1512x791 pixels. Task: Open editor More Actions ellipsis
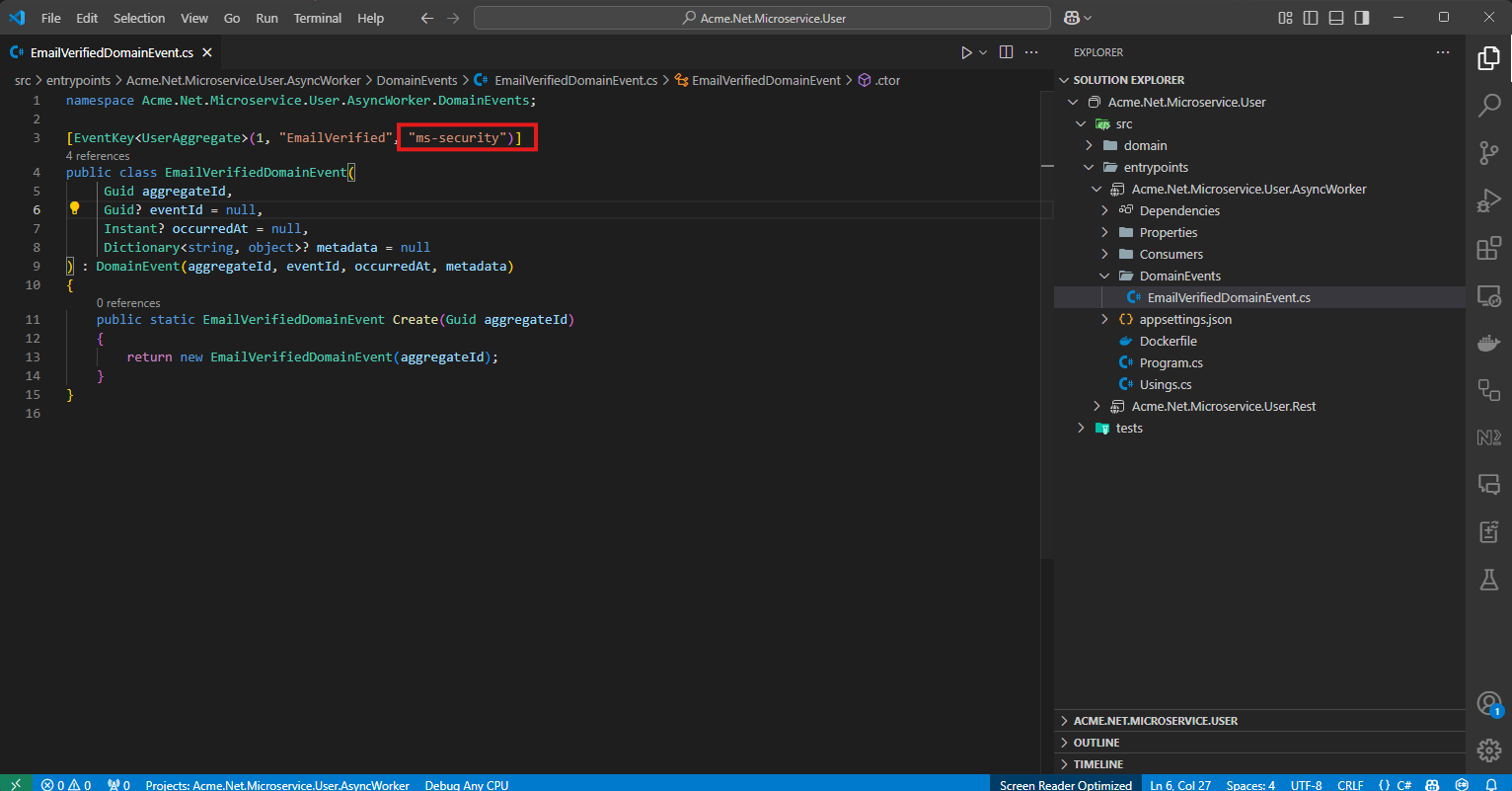(x=1031, y=52)
